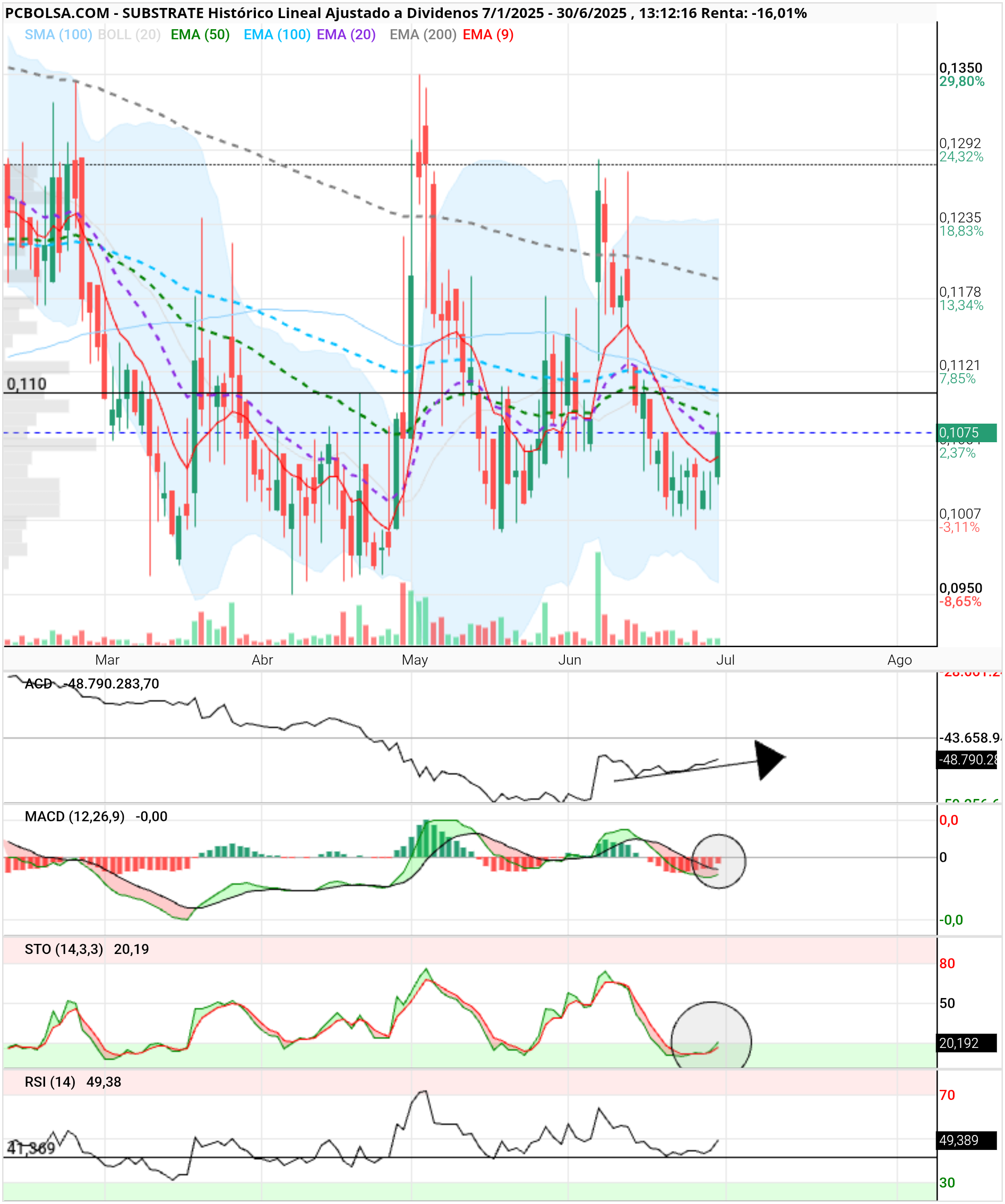1005x1204 pixels.
Task: Click the 29,80% axis percentage
Action: tap(961, 82)
